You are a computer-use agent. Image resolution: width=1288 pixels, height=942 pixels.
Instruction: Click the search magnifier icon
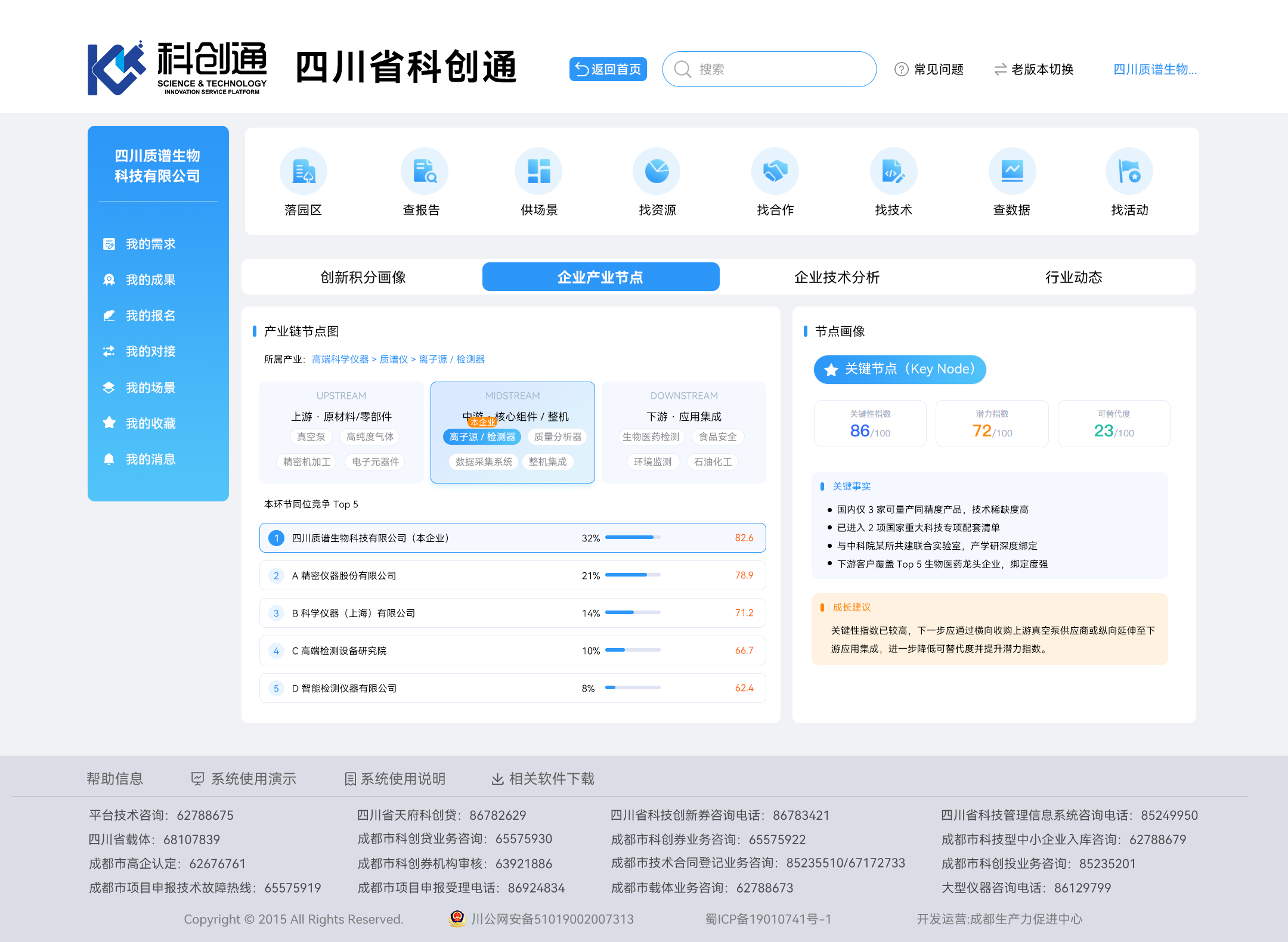pyautogui.click(x=682, y=69)
